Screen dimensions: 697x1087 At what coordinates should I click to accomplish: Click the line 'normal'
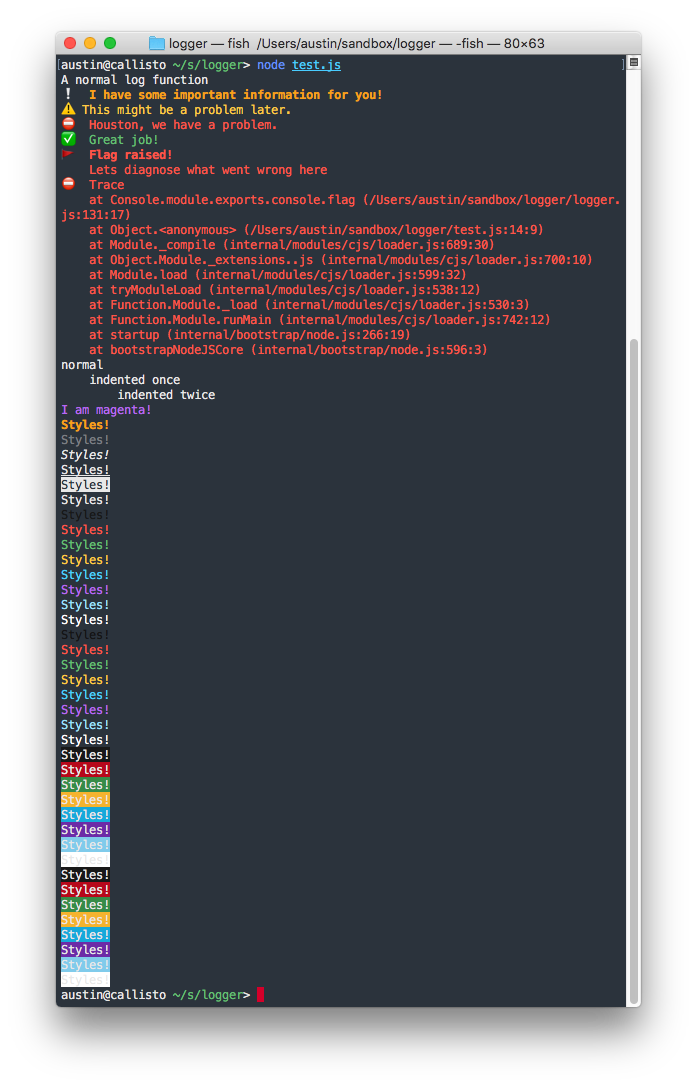82,365
